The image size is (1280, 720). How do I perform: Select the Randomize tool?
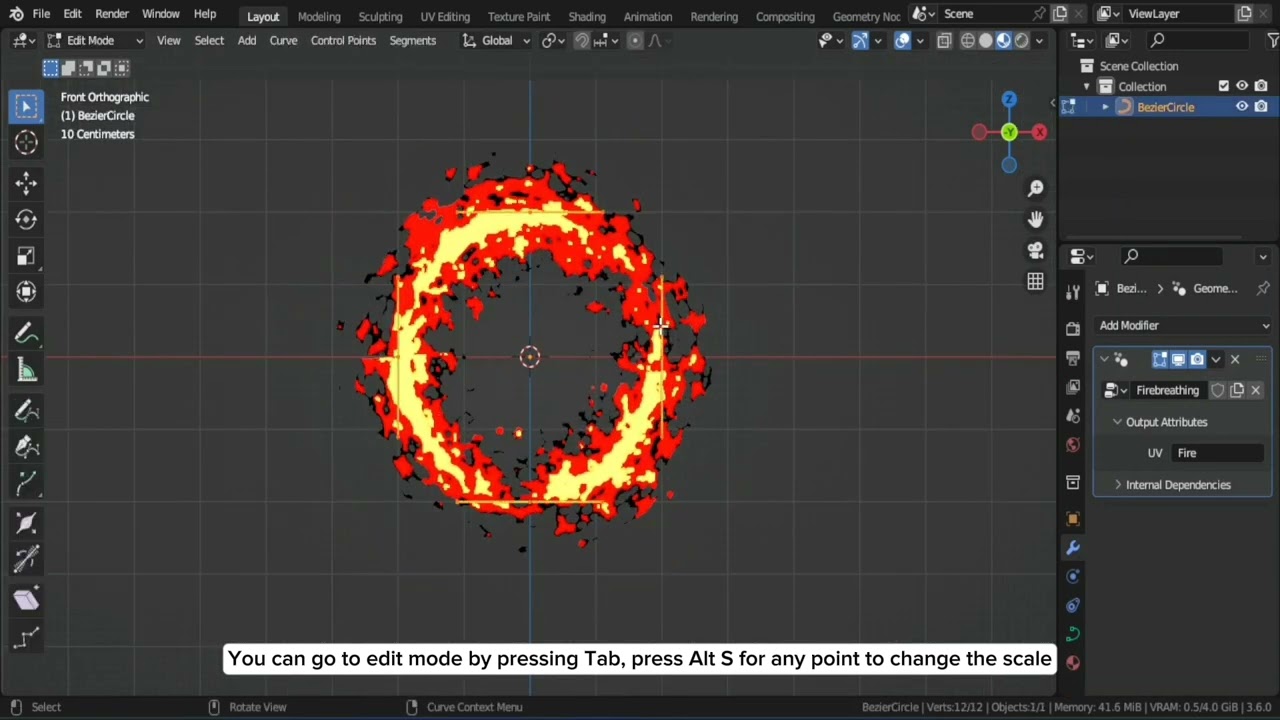26,638
